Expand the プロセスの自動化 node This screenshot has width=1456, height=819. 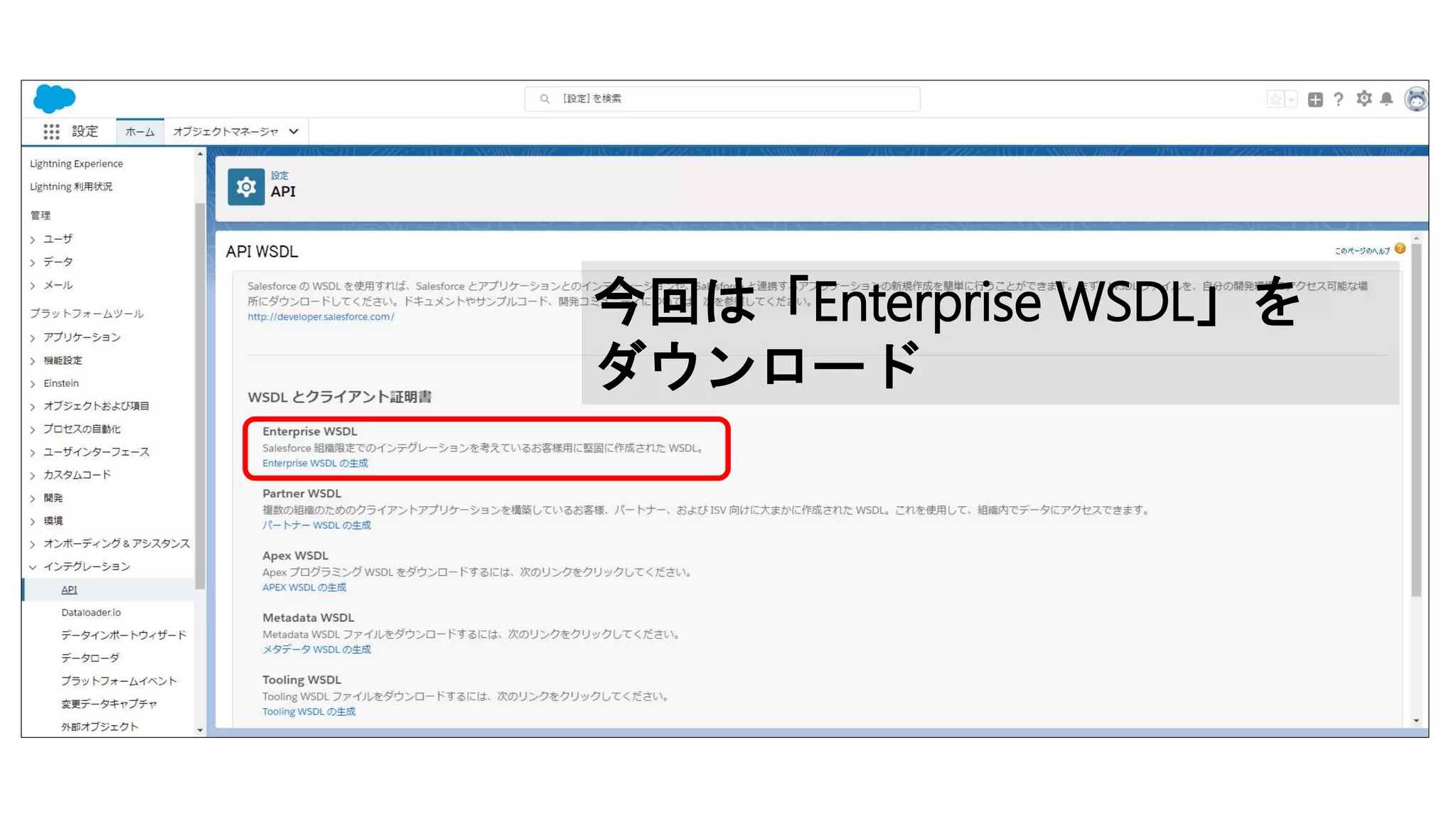coord(33,429)
